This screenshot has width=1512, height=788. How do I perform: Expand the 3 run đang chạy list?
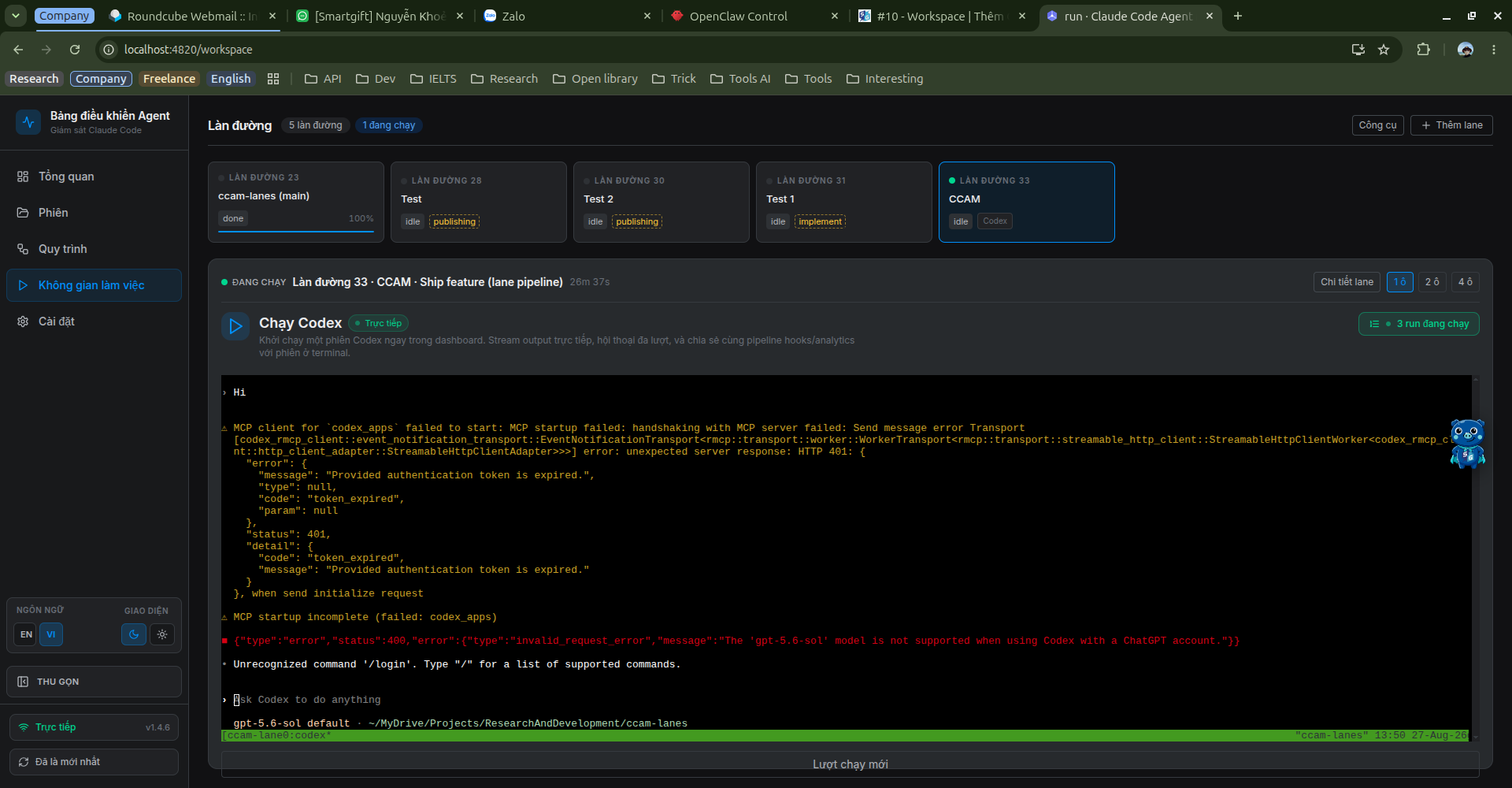(1418, 324)
